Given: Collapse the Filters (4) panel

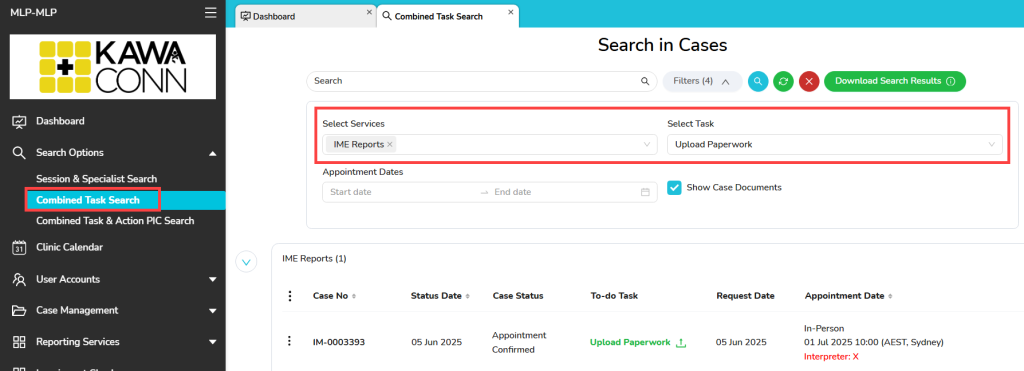Looking at the screenshot, I should pyautogui.click(x=703, y=81).
